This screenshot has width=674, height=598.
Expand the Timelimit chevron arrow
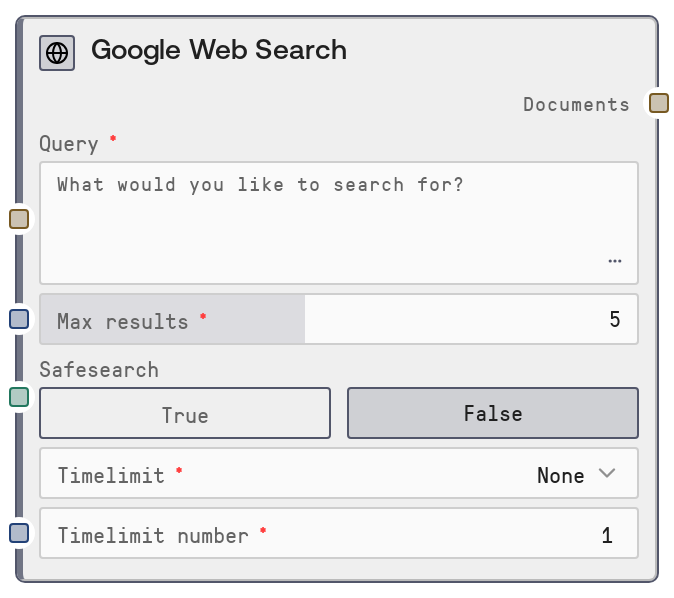(x=607, y=474)
